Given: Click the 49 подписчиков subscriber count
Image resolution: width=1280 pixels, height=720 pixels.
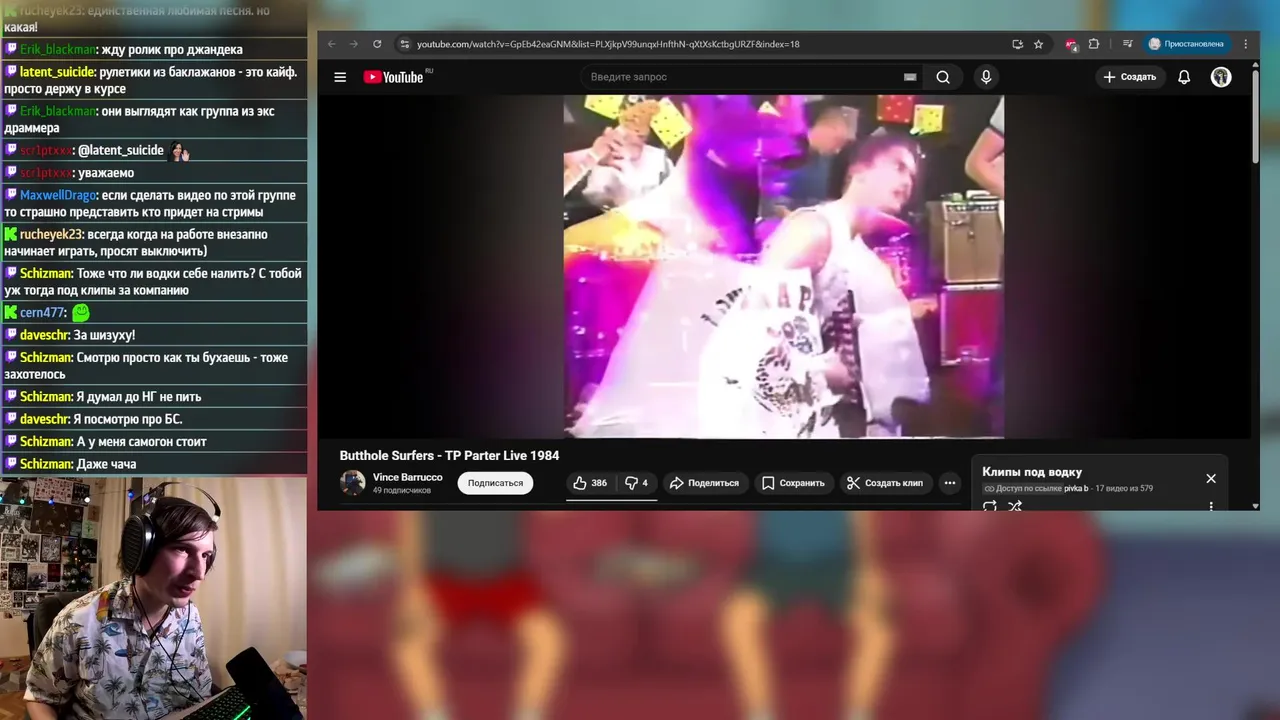Looking at the screenshot, I should pyautogui.click(x=402, y=491).
